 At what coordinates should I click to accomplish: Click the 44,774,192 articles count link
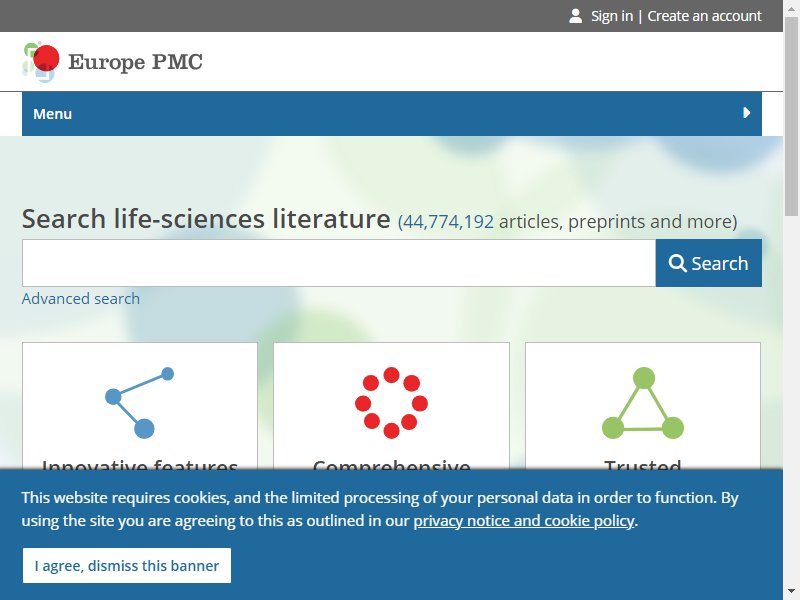pos(448,221)
